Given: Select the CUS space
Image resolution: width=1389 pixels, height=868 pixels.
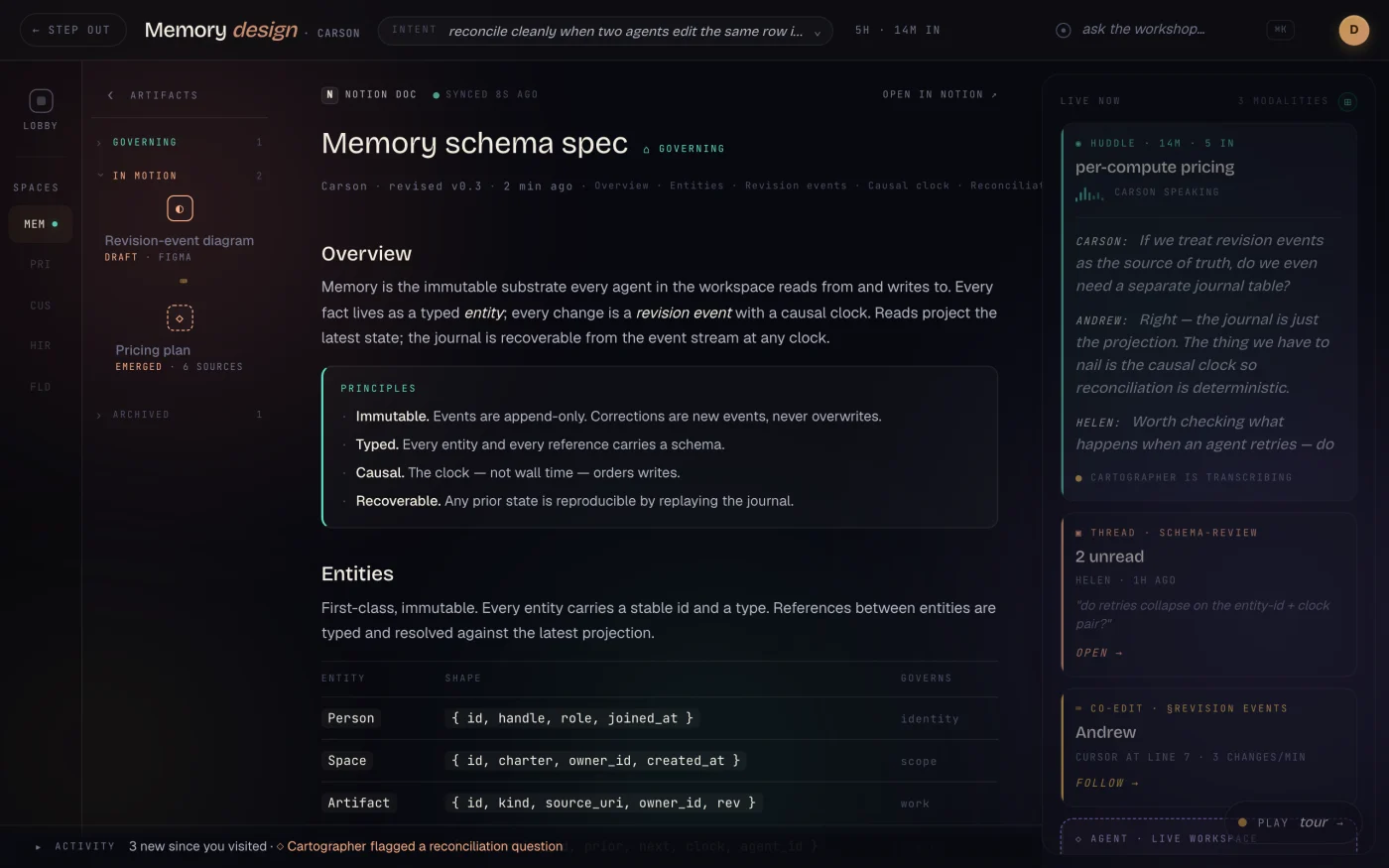Looking at the screenshot, I should [x=41, y=306].
